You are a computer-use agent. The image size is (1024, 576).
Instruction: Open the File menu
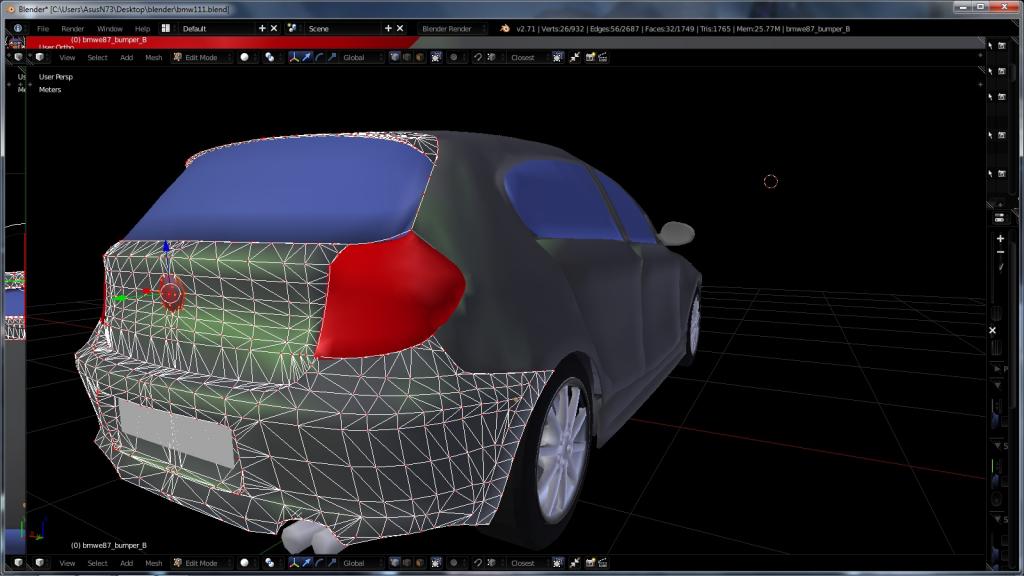42,29
